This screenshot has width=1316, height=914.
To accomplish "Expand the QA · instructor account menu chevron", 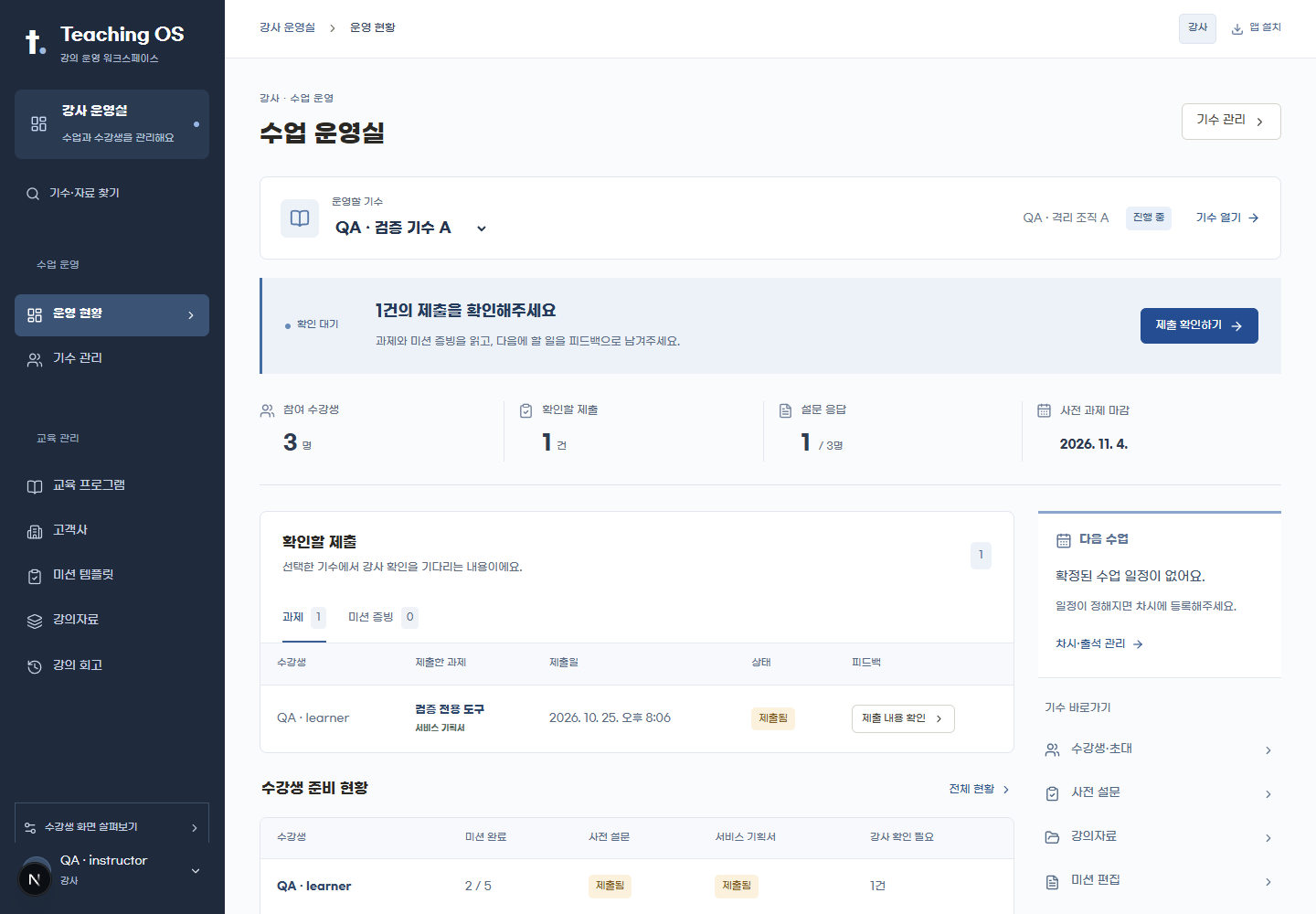I will point(196,871).
